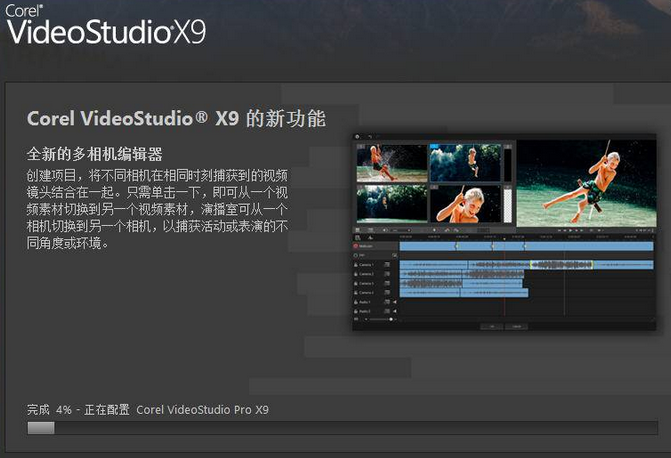The image size is (671, 458).
Task: Click the paragraph line starting "镜头结合在一起"
Action: [157, 192]
